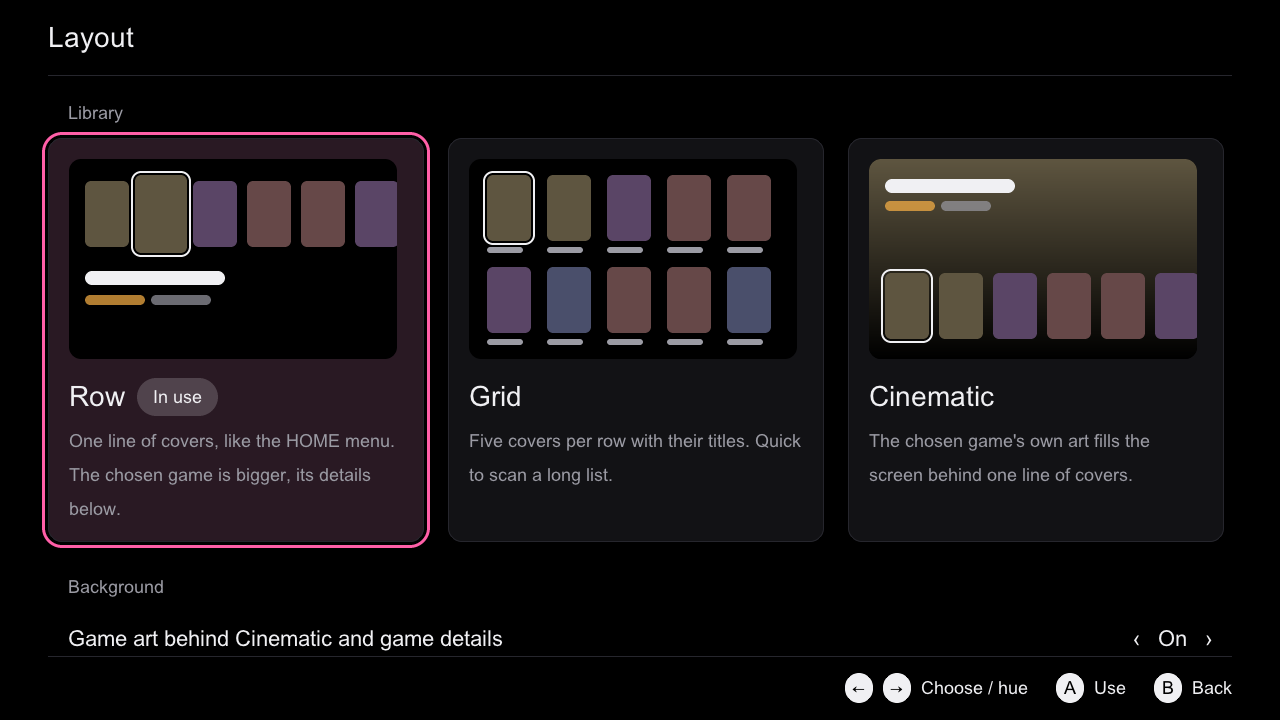The height and width of the screenshot is (720, 1280).
Task: Click the previous chevron beside the On value
Action: (x=1136, y=640)
